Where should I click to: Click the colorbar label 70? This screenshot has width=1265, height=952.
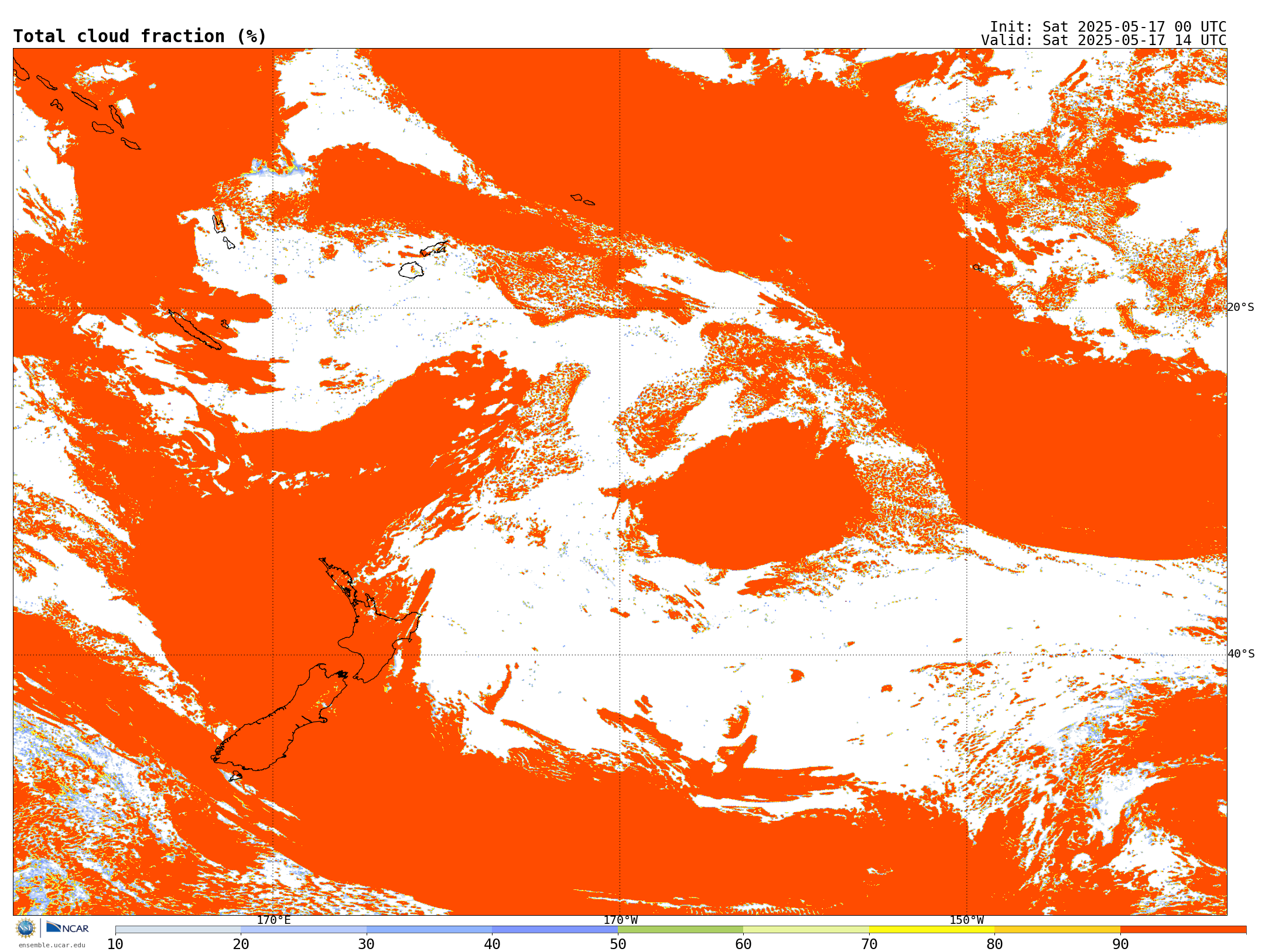pyautogui.click(x=869, y=944)
